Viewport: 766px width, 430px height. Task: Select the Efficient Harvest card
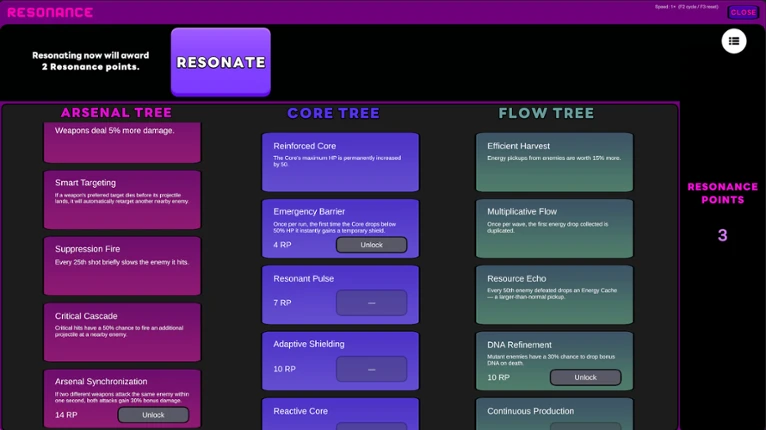tap(554, 162)
